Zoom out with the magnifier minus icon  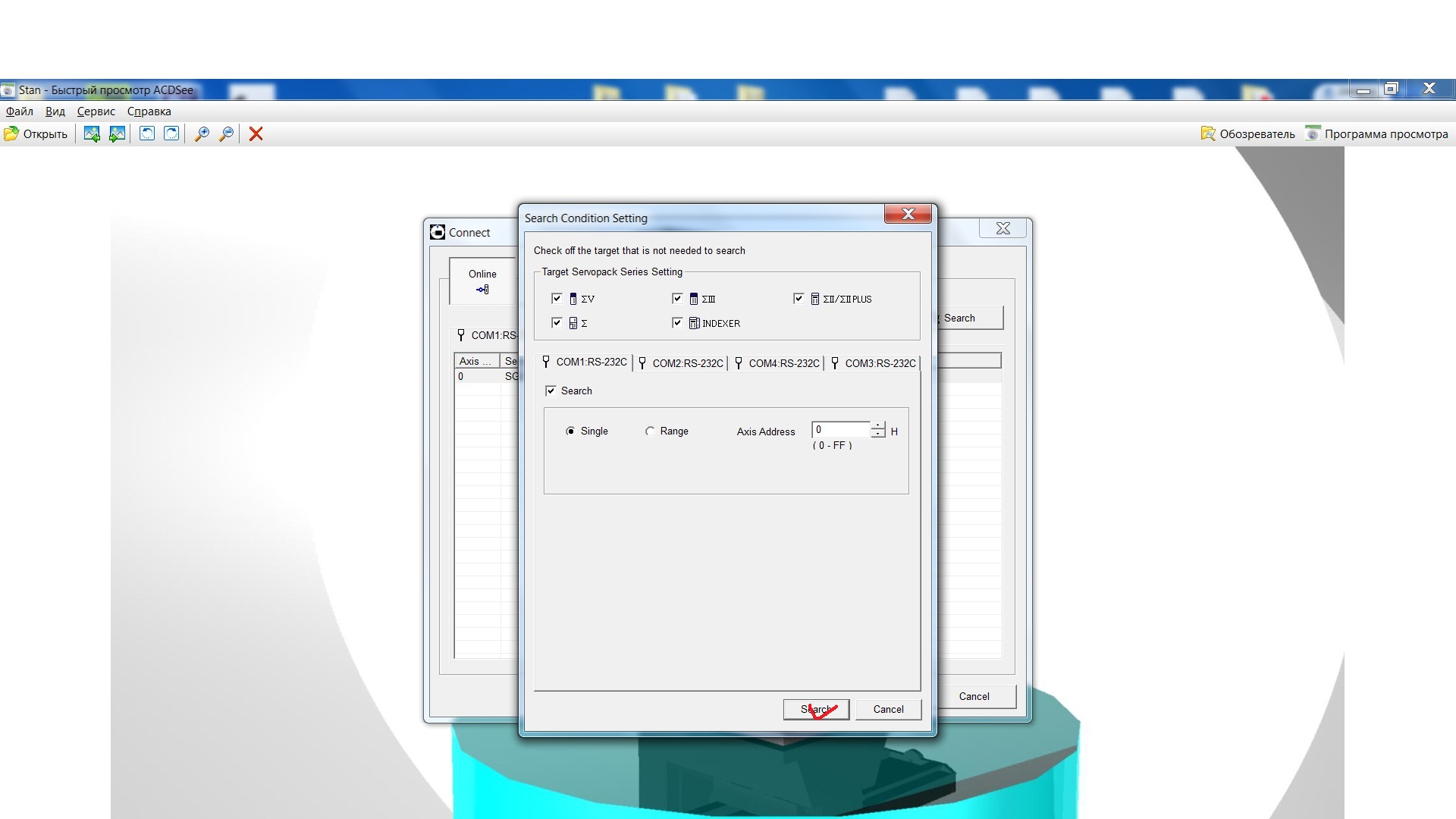tap(226, 134)
